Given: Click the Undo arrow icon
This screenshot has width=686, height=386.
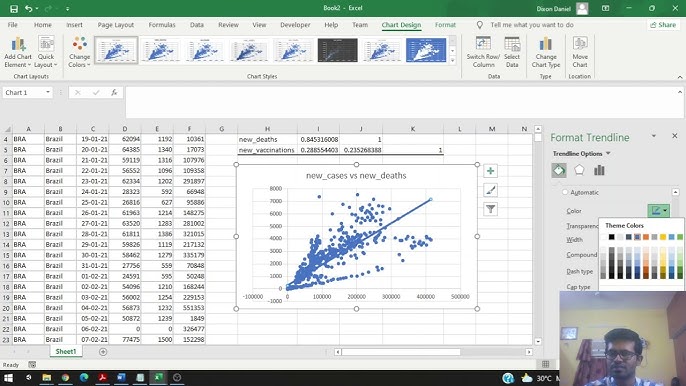Looking at the screenshot, I should (x=28, y=8).
